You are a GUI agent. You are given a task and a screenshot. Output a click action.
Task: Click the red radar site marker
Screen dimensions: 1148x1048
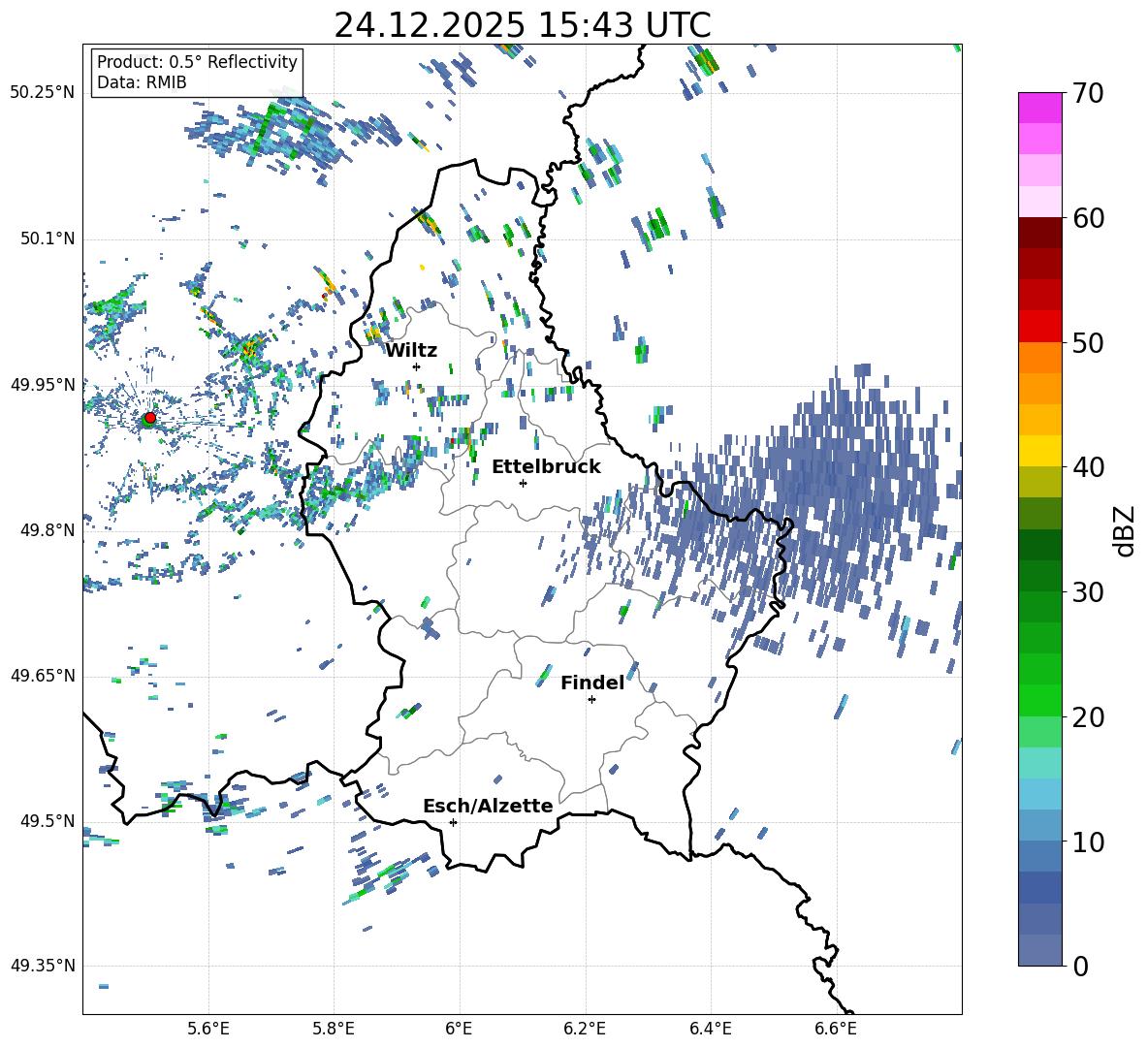(149, 418)
